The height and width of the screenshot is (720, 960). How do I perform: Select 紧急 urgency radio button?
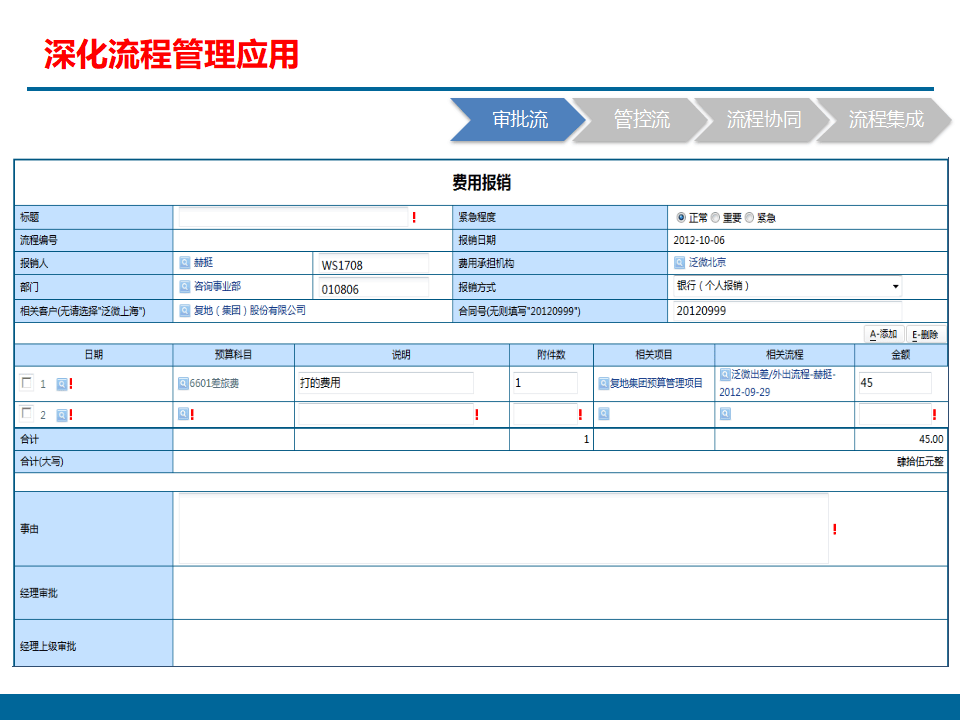749,217
